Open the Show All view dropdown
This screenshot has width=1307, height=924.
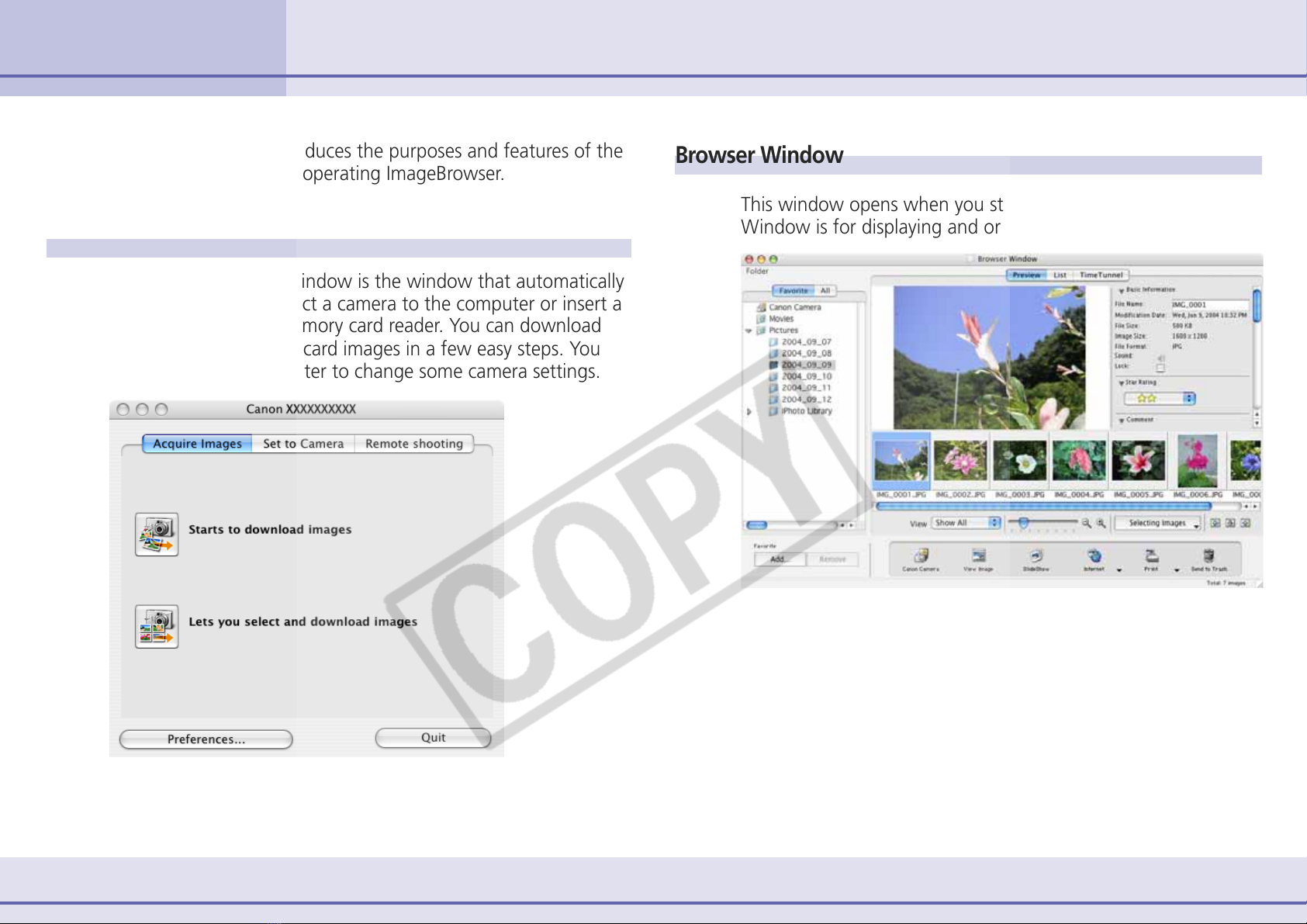(x=966, y=523)
